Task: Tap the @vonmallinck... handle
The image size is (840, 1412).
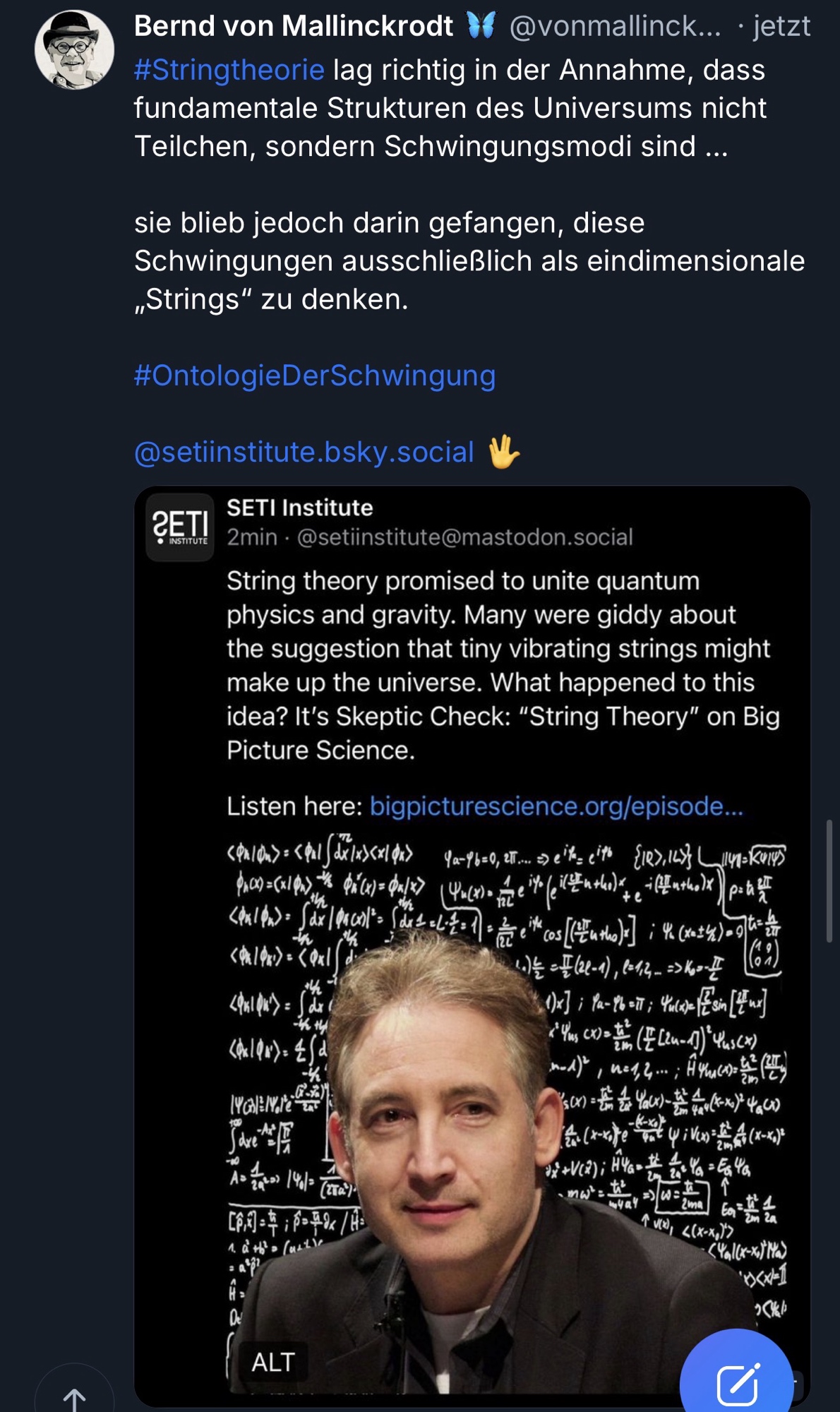Action: coord(615,26)
